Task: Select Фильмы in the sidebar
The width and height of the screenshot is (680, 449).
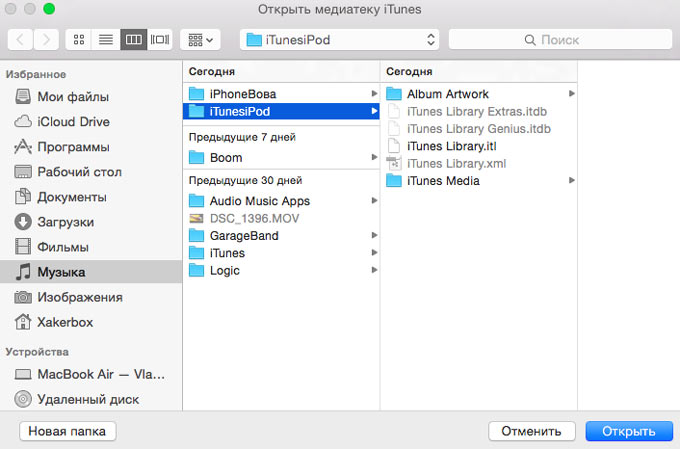Action: click(x=91, y=247)
